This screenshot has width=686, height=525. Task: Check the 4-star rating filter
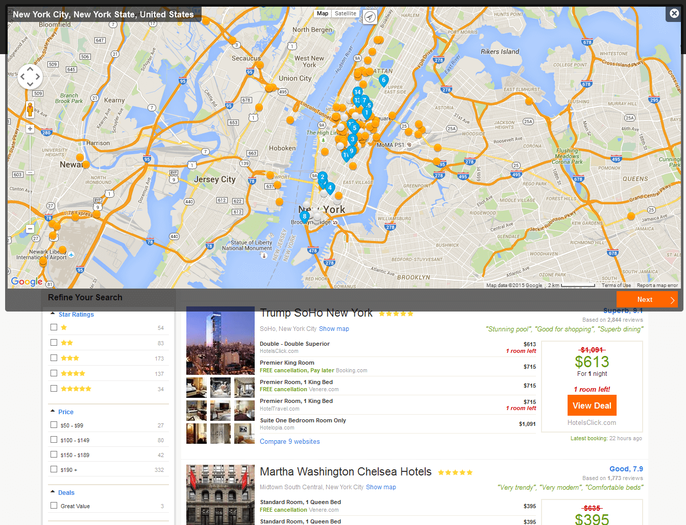tap(53, 373)
